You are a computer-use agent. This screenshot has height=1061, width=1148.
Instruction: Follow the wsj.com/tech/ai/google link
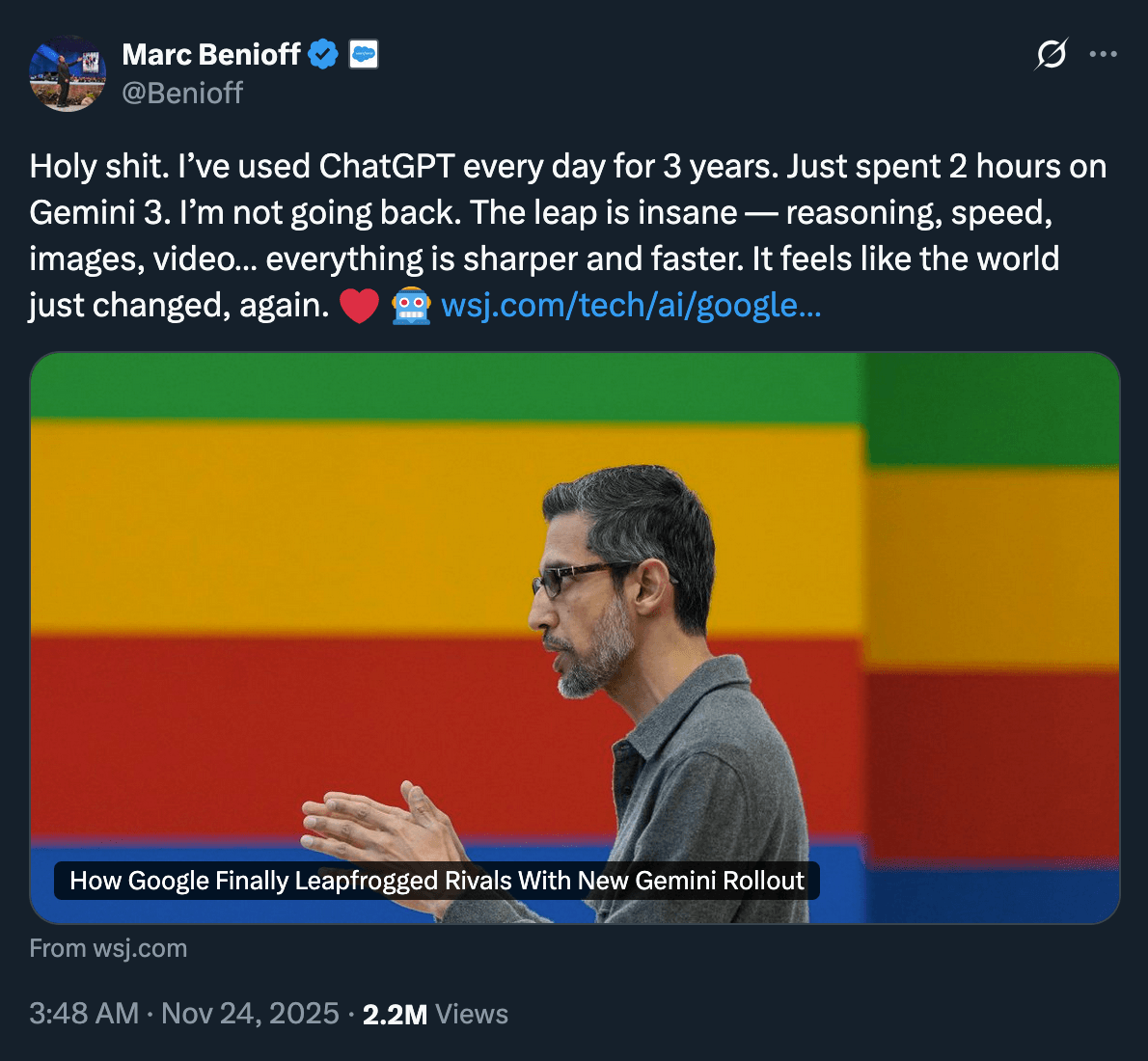(631, 306)
